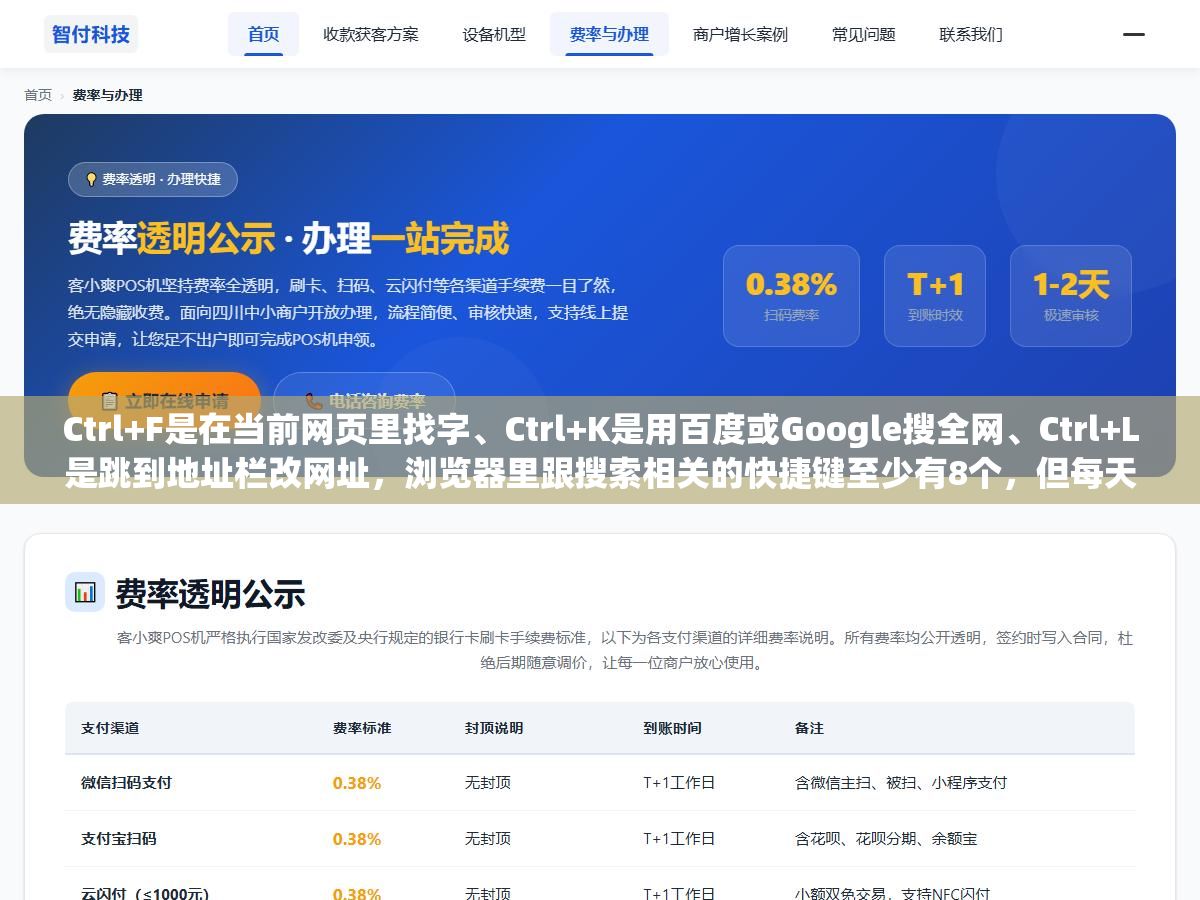
Task: Click 立即在线申请 button
Action: pyautogui.click(x=164, y=400)
